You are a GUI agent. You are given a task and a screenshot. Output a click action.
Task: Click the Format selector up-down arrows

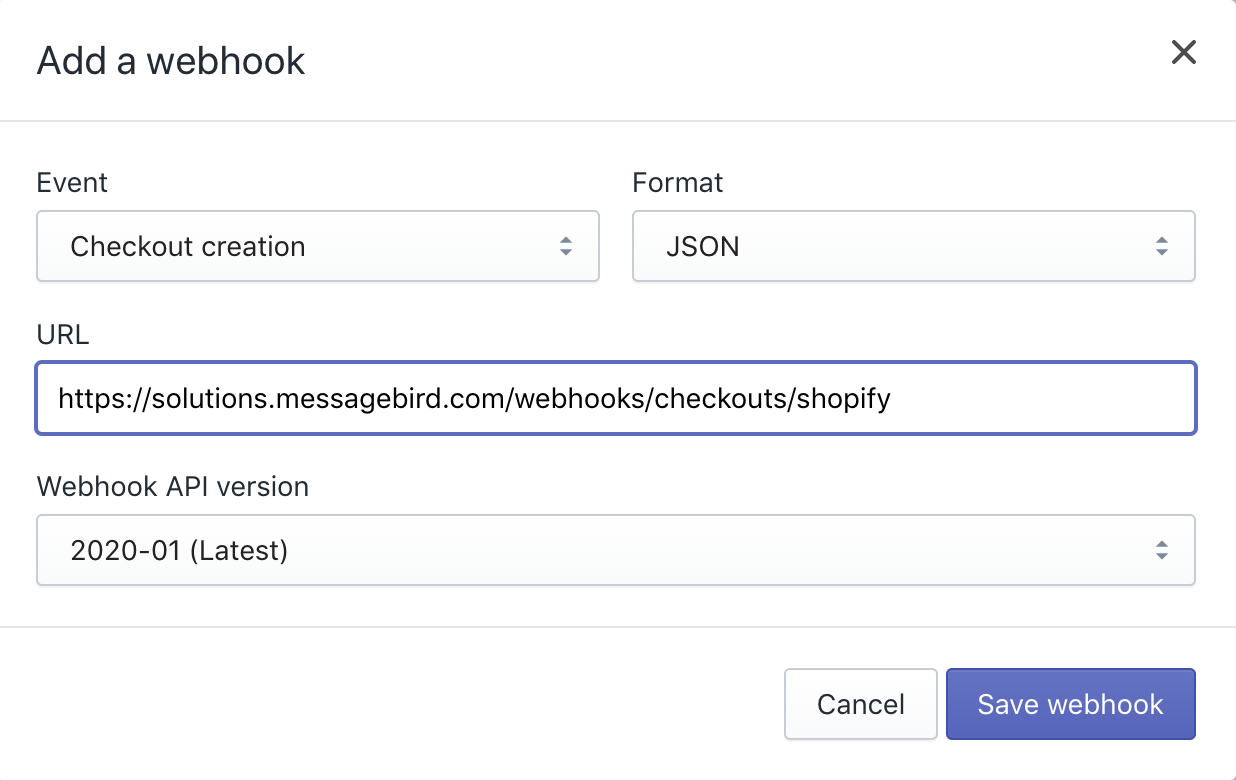click(1161, 246)
